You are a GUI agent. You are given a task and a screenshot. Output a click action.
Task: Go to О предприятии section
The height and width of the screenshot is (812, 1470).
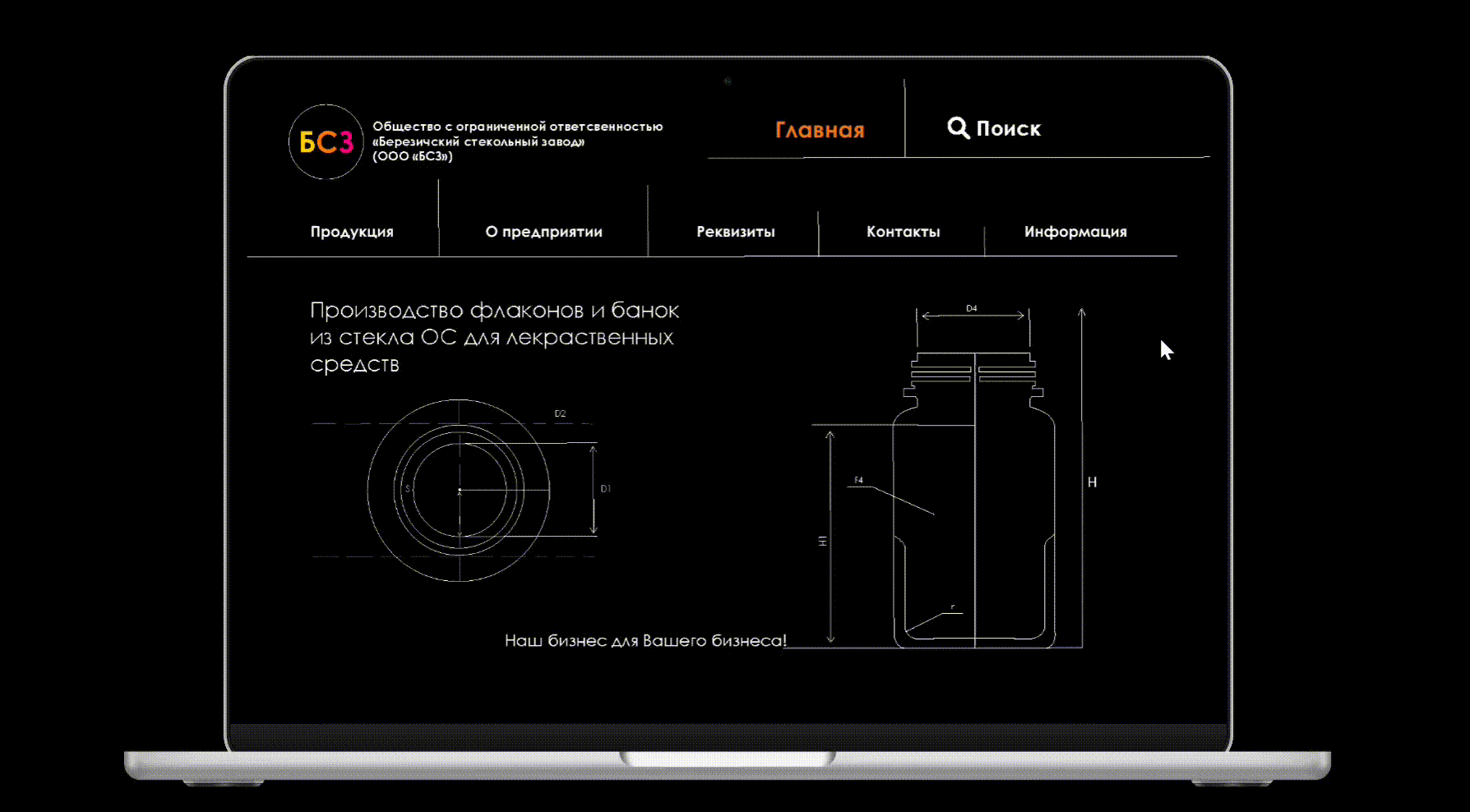coord(543,232)
